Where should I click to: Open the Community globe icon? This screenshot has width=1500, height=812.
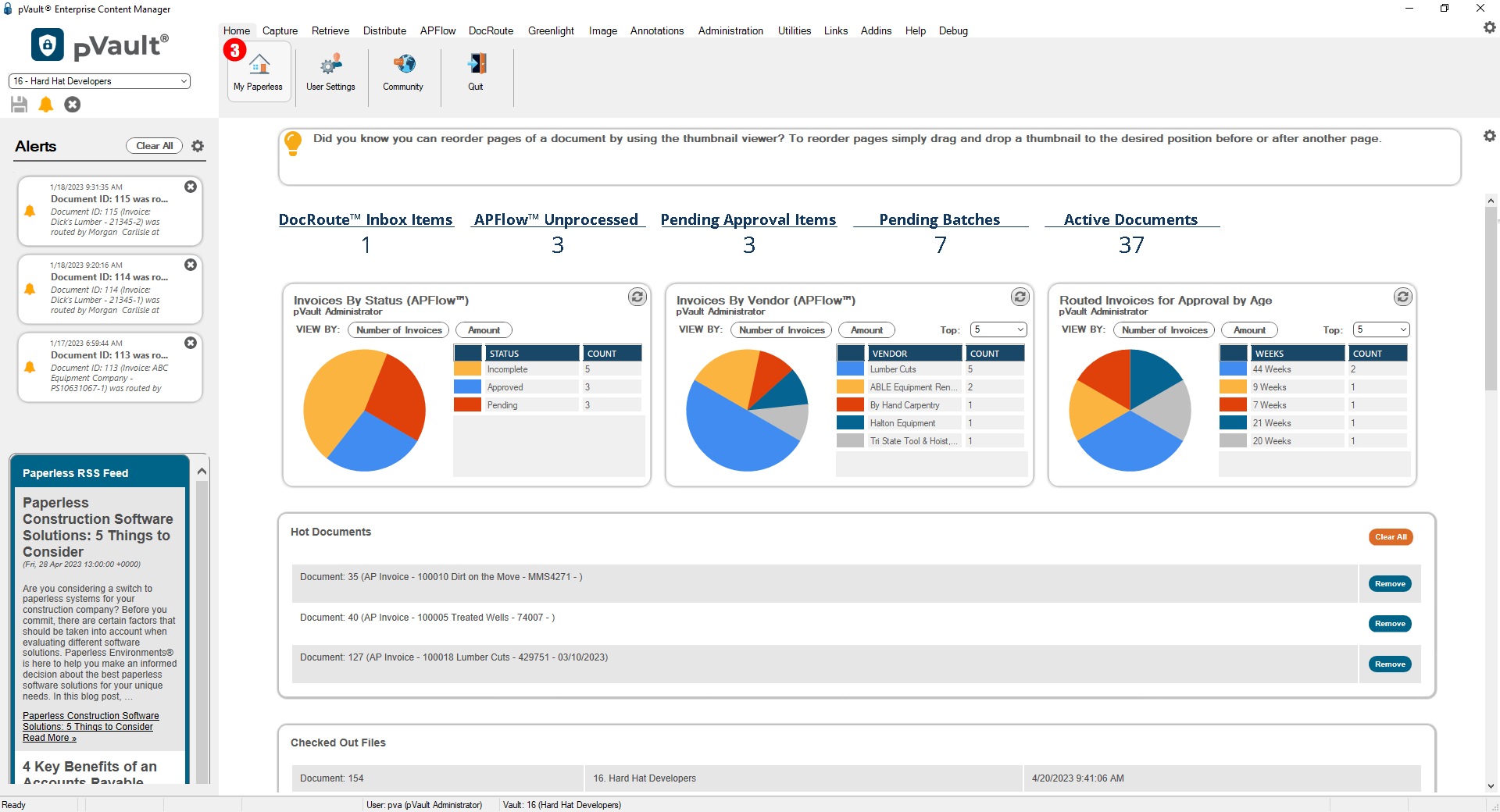pyautogui.click(x=403, y=72)
